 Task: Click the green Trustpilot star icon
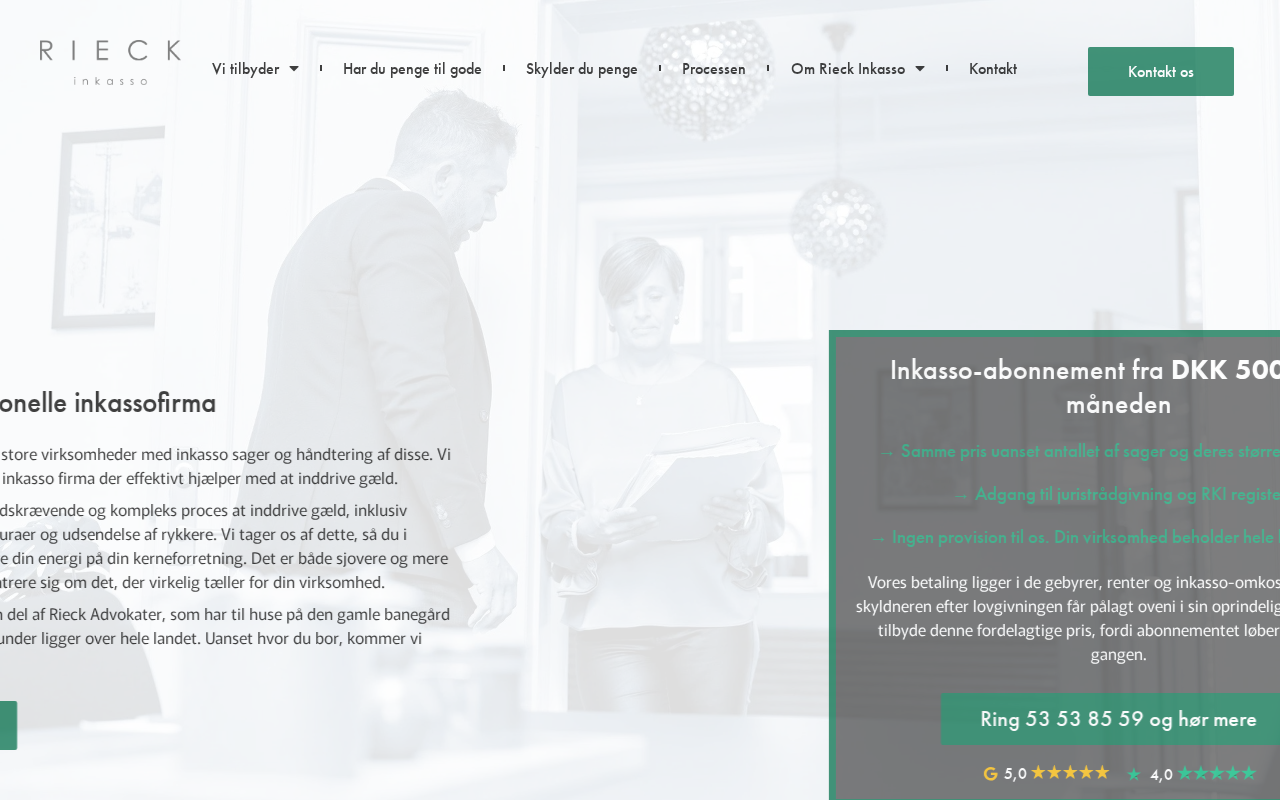[x=1134, y=774]
